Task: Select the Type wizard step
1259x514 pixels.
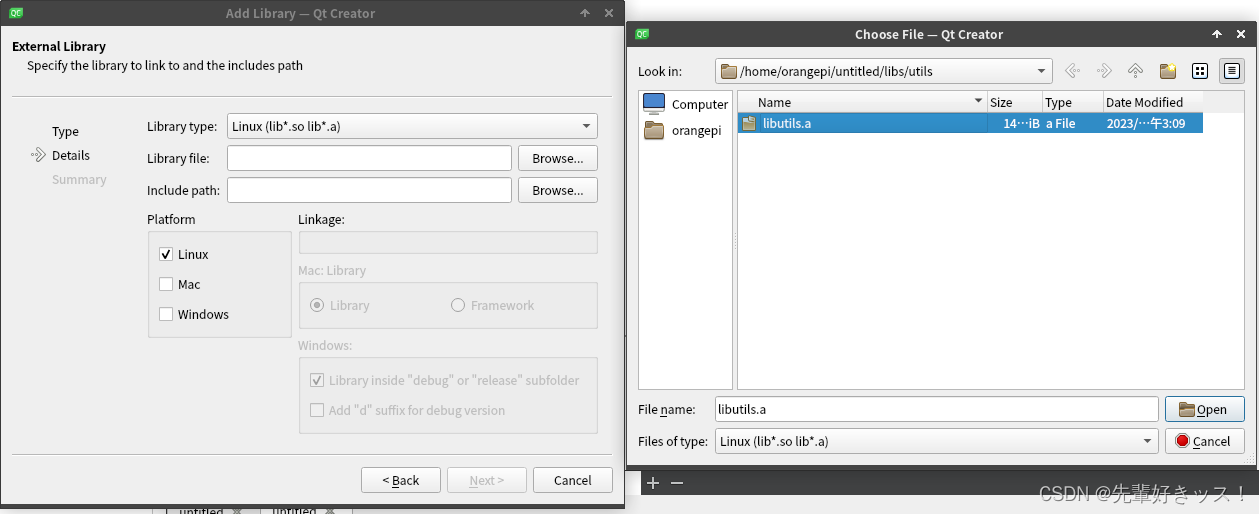Action: click(65, 131)
